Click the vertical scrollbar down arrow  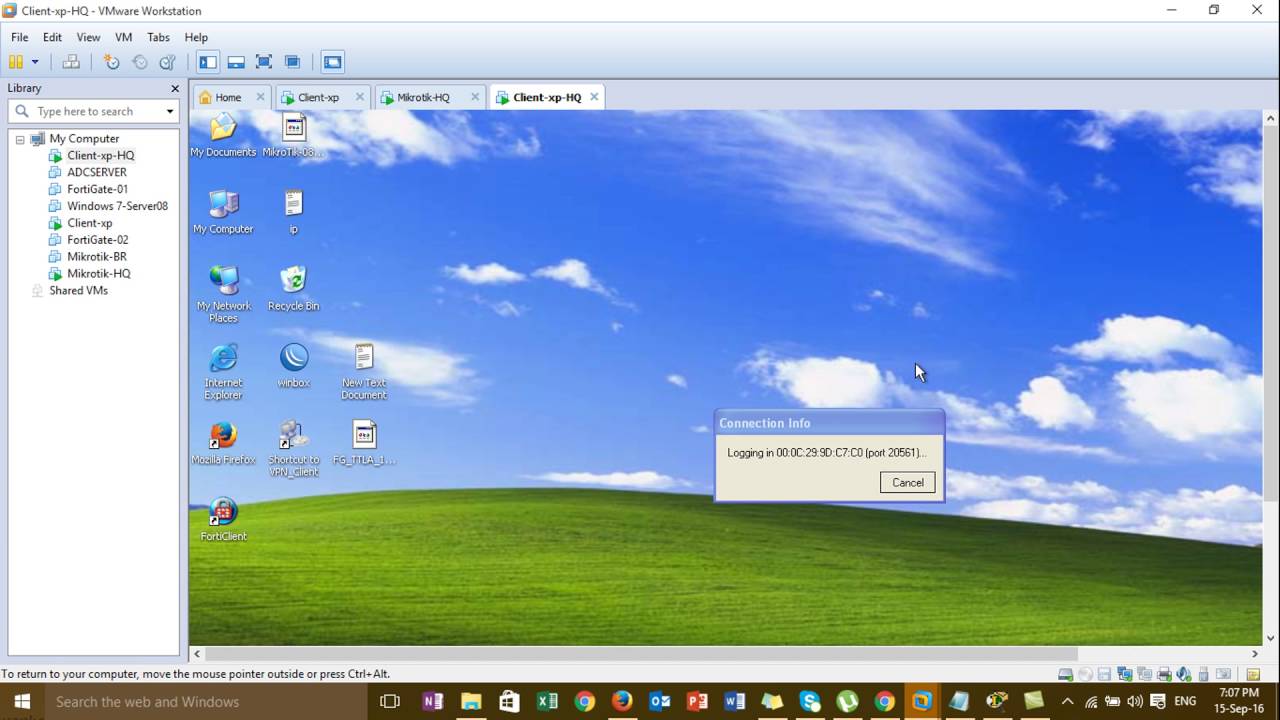(x=1271, y=637)
